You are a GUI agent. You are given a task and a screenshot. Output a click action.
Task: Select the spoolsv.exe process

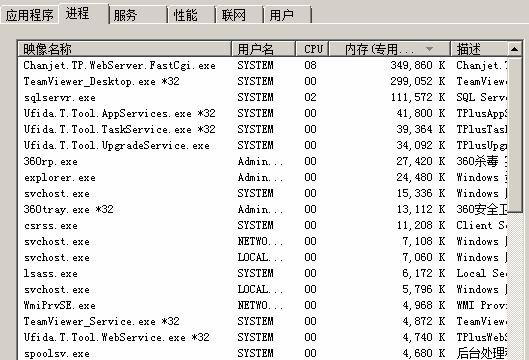262,353
